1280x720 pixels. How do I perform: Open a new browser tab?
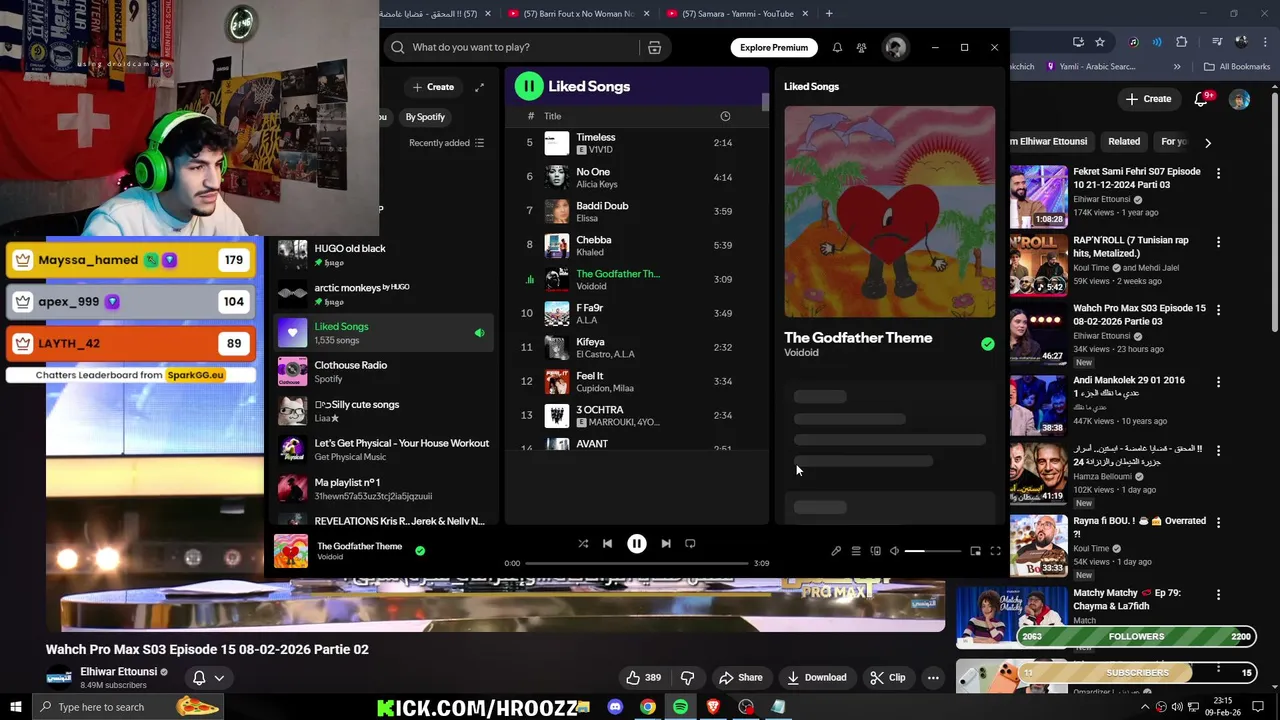click(829, 13)
